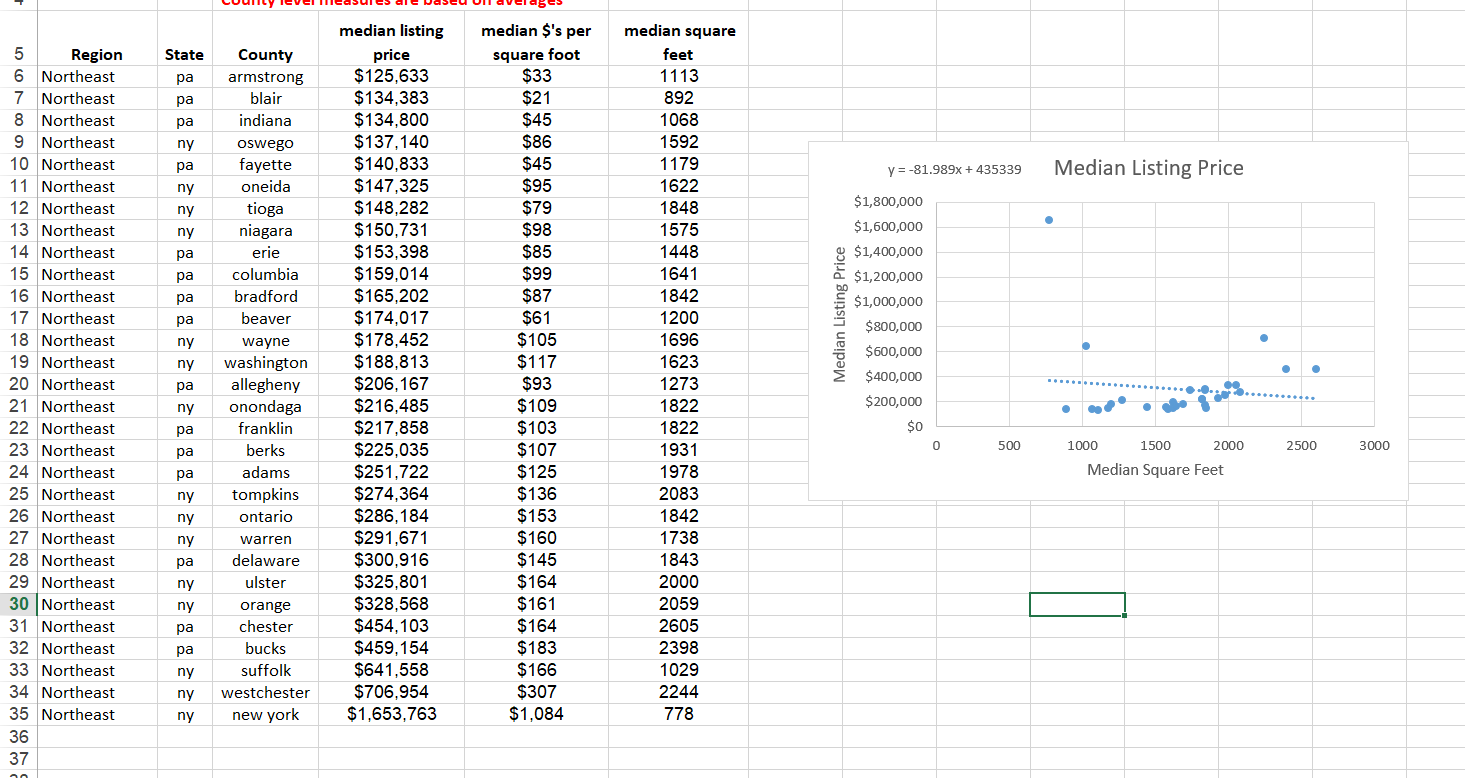Select the bucks county cell
This screenshot has width=1465, height=778.
click(x=265, y=649)
